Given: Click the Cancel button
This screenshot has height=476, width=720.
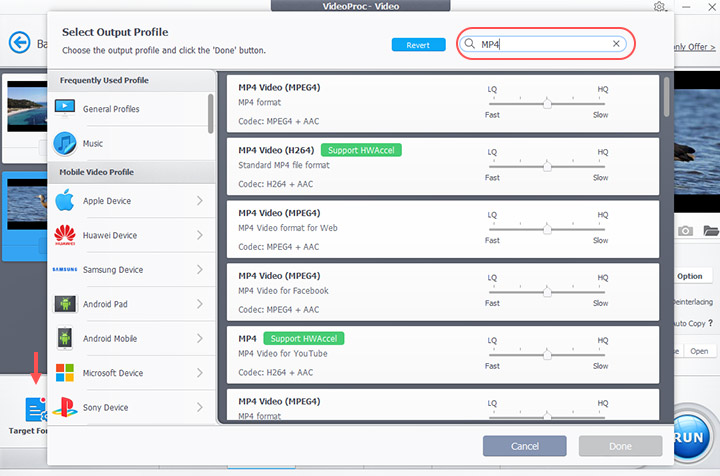Looking at the screenshot, I should (524, 446).
